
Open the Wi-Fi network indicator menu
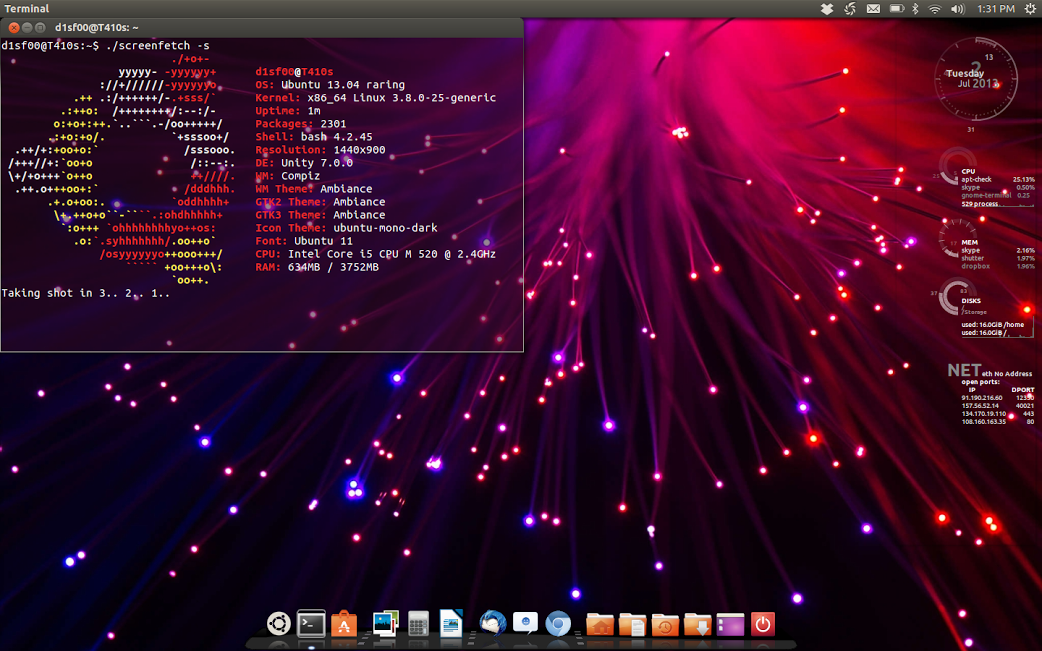pos(935,9)
